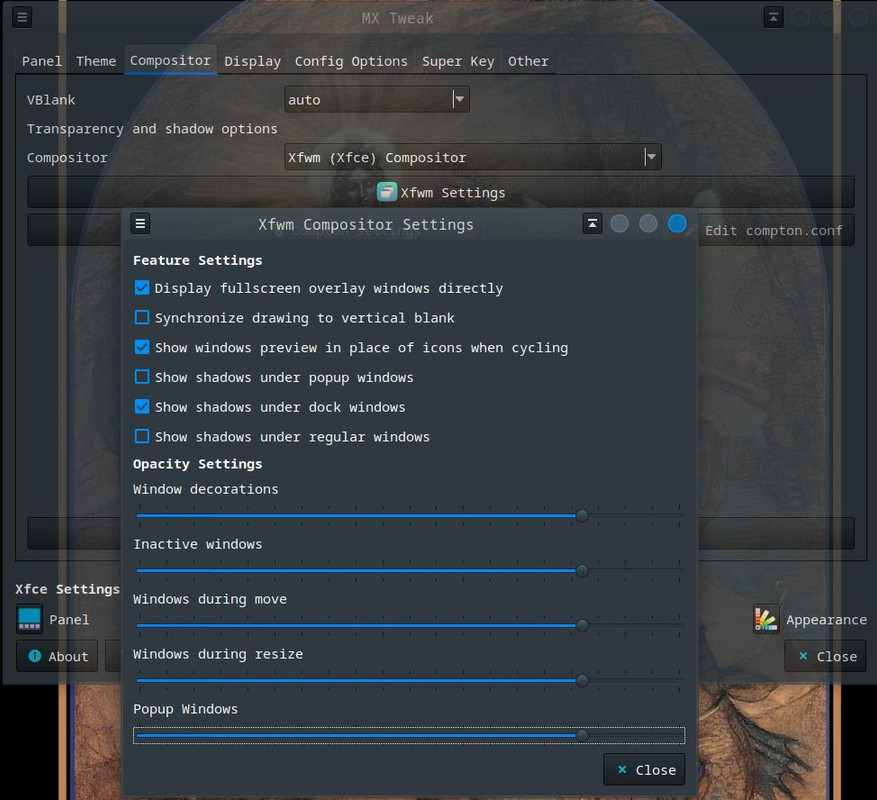Image resolution: width=877 pixels, height=800 pixels.
Task: Open the VBlank auto dropdown
Action: [377, 99]
